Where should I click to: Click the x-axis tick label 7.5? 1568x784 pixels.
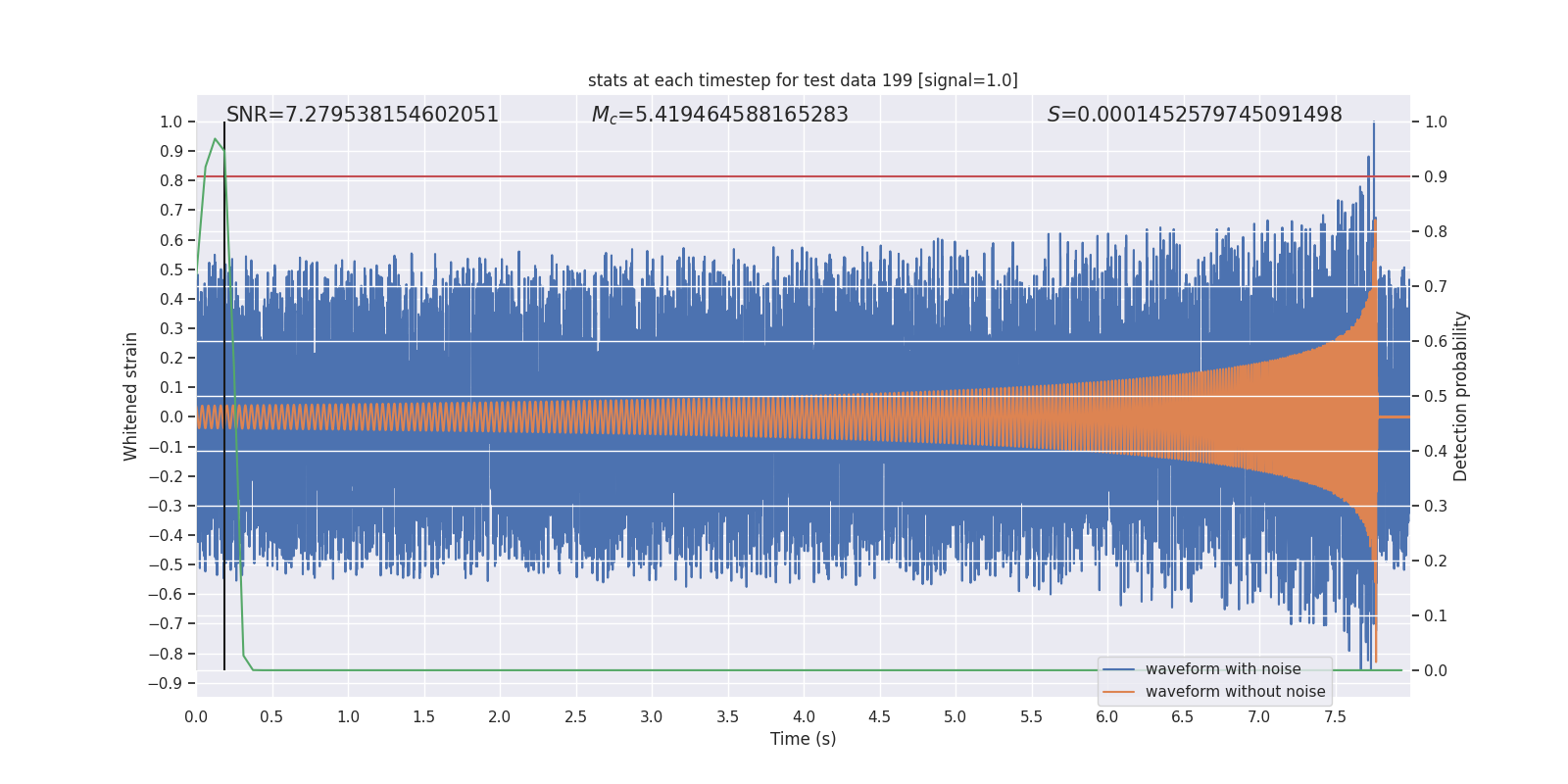coord(1335,716)
